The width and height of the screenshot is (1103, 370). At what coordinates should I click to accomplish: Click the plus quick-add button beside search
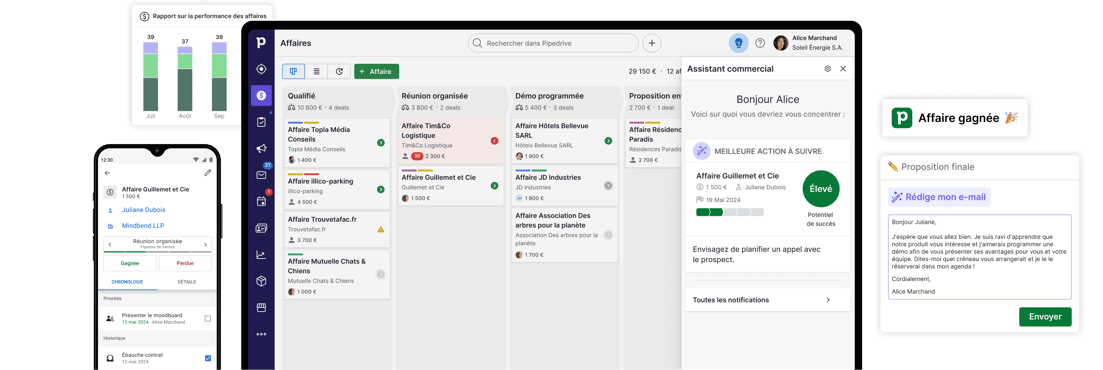[x=652, y=43]
